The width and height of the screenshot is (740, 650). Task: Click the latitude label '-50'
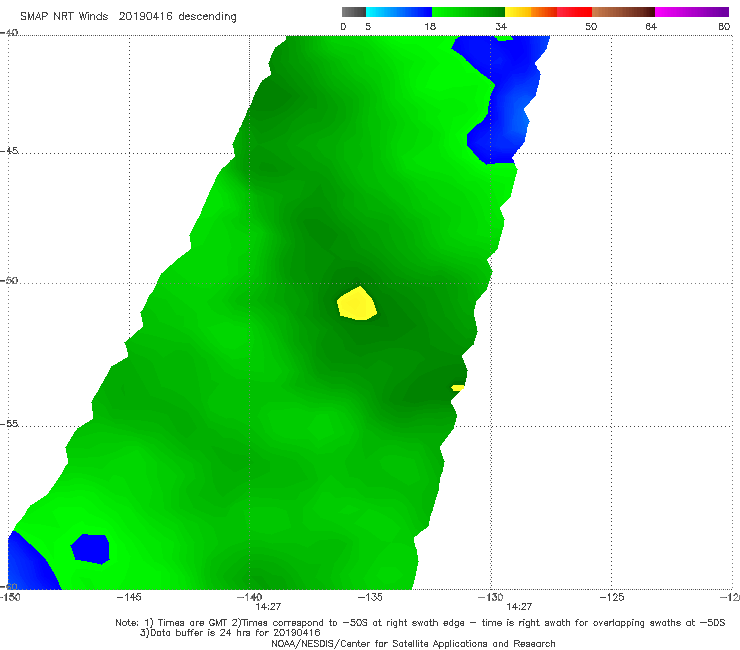pos(9,281)
